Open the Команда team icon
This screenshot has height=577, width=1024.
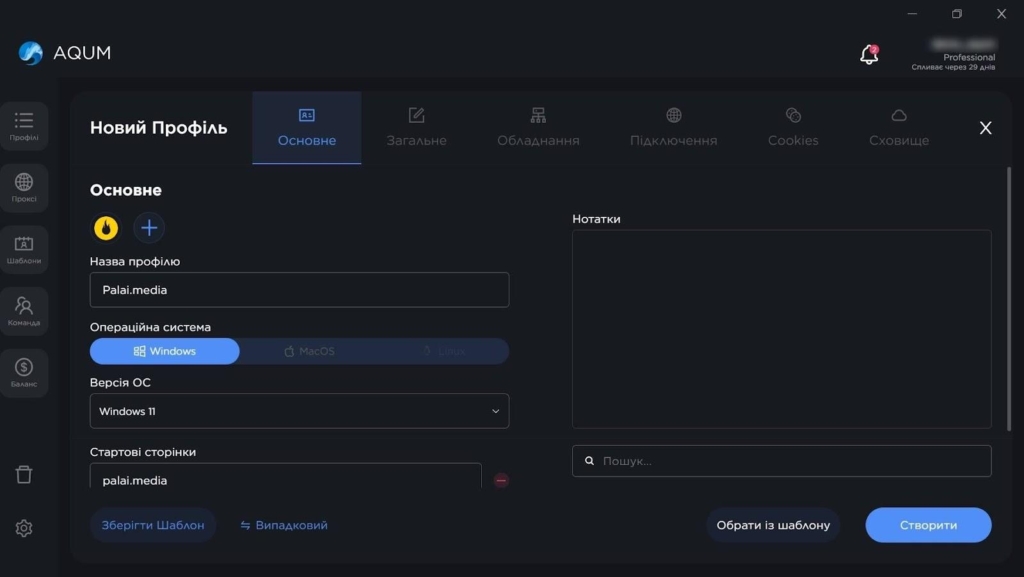click(24, 311)
